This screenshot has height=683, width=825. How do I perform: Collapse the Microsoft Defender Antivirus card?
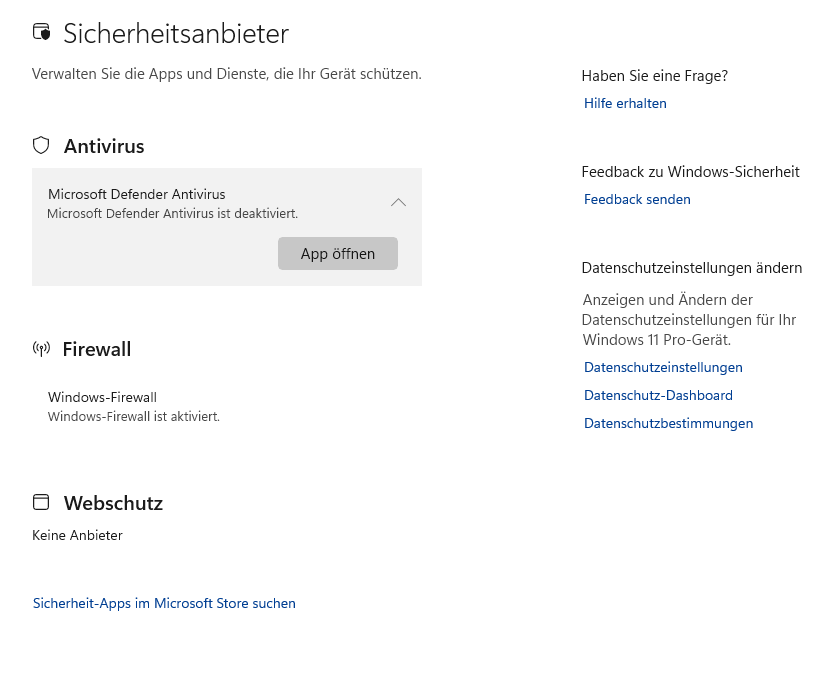point(398,203)
